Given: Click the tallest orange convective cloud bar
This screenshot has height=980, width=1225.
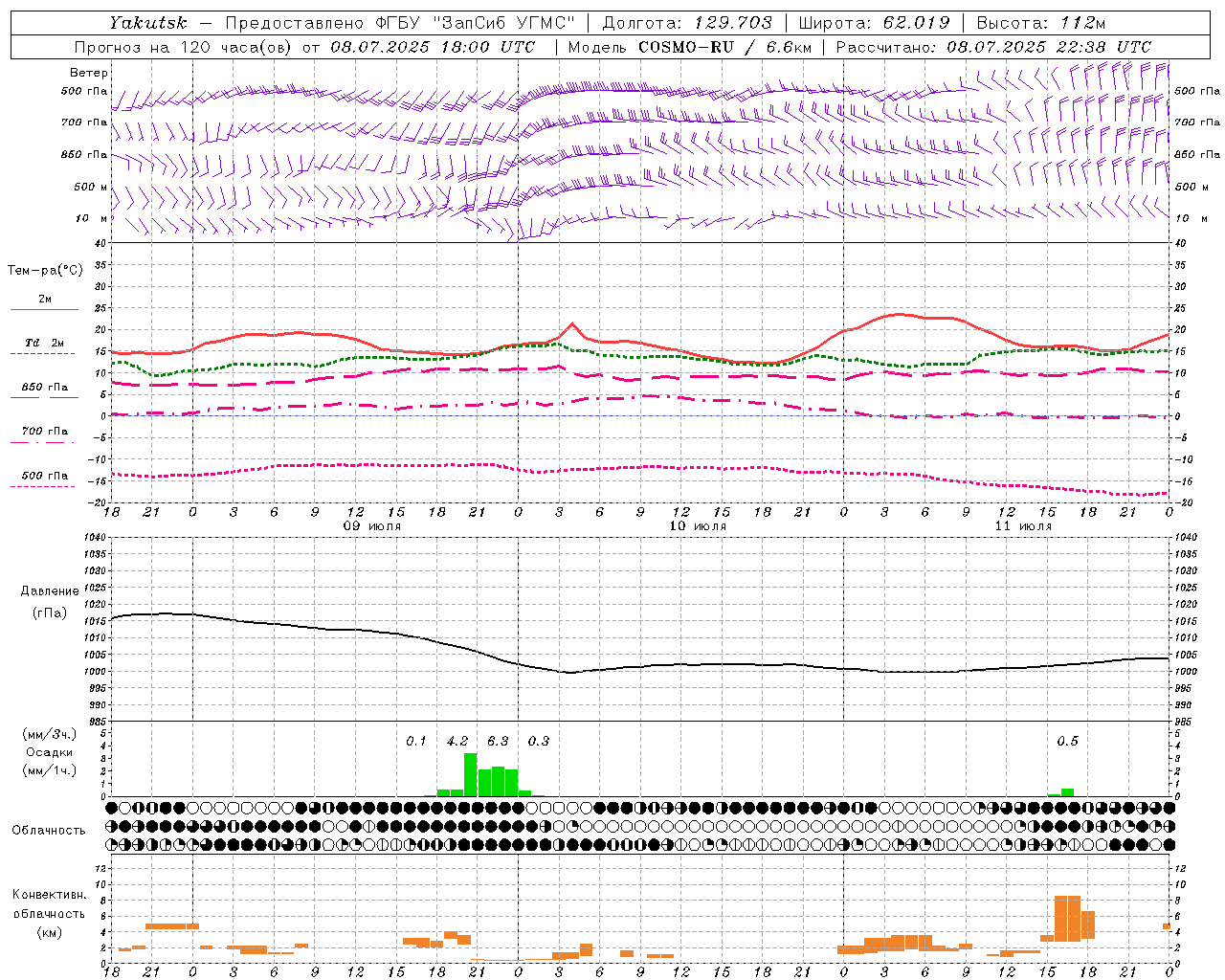Looking at the screenshot, I should pos(1067,919).
